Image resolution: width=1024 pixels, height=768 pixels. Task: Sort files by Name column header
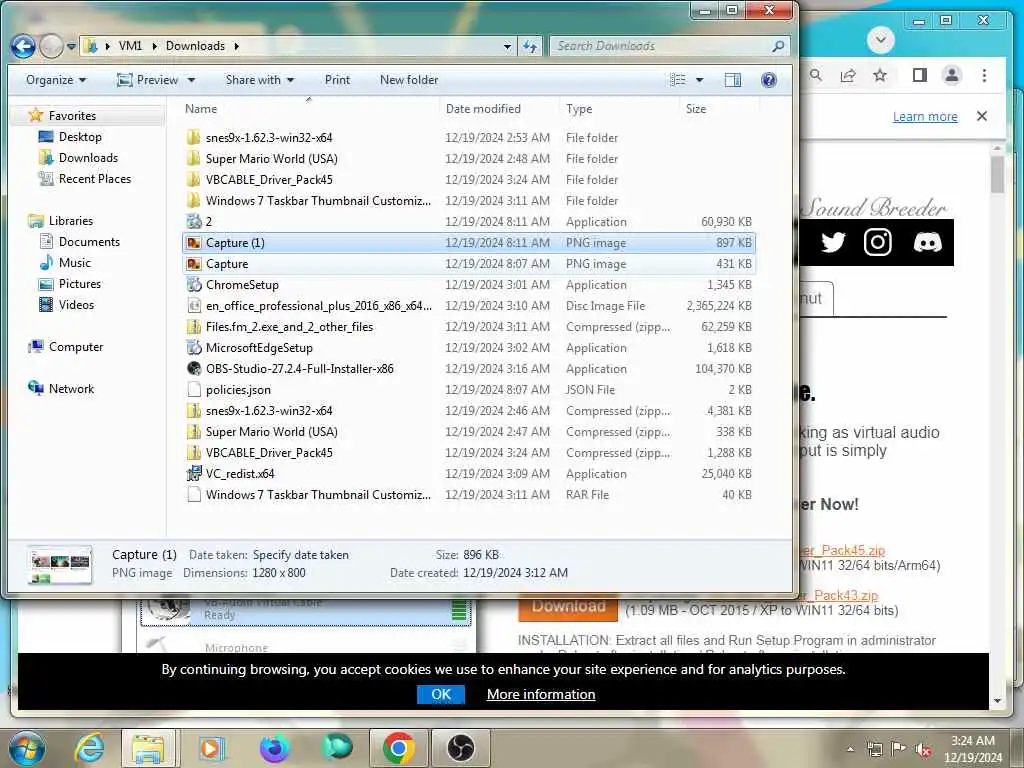click(201, 109)
